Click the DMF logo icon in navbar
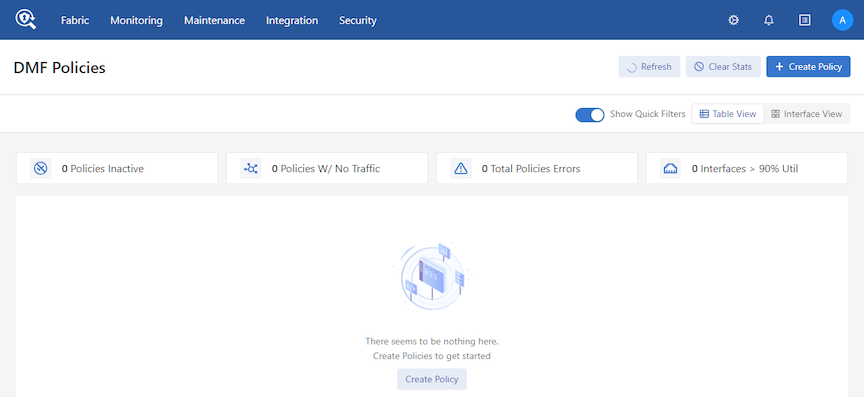This screenshot has height=397, width=864. click(x=25, y=20)
